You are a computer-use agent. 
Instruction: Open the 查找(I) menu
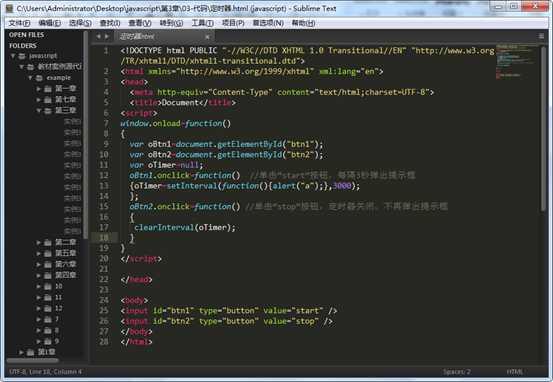(110, 23)
